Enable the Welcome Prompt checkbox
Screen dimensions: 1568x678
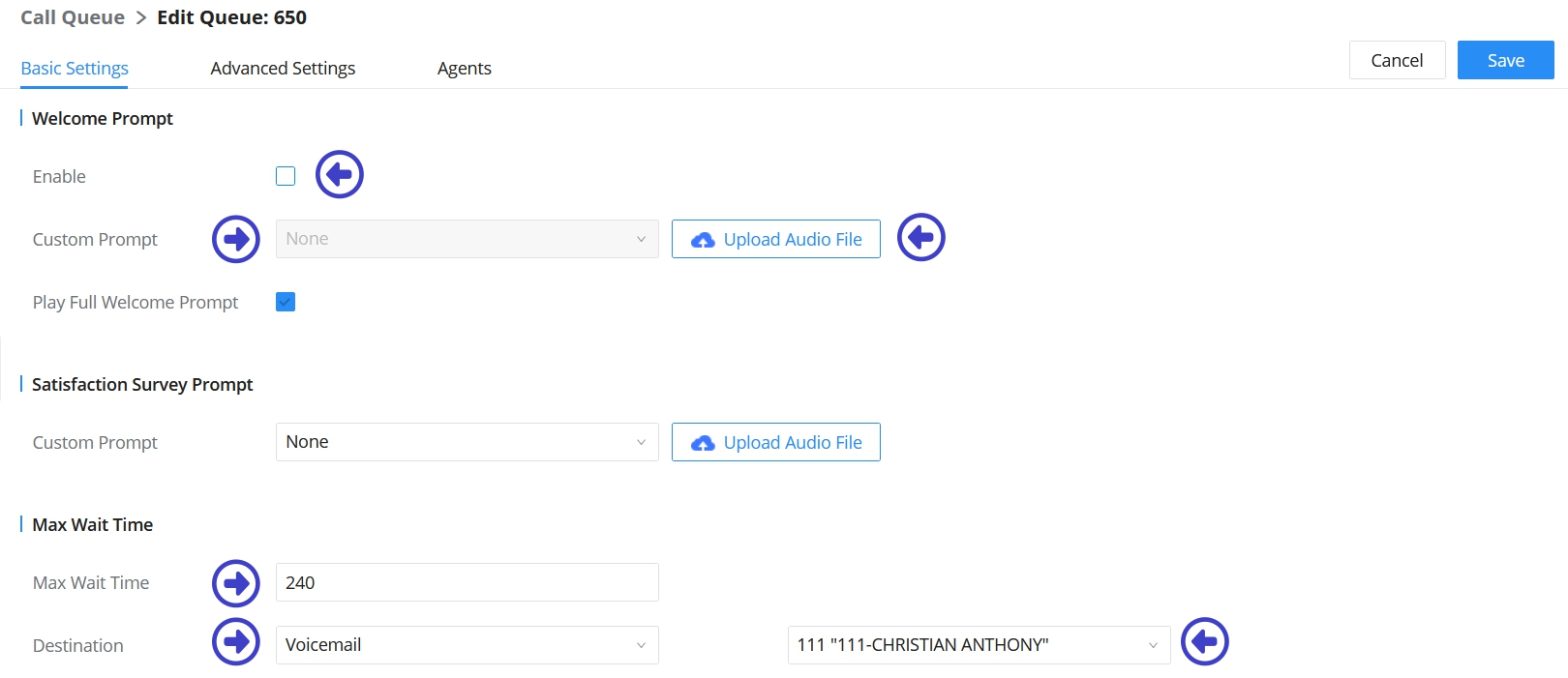point(286,176)
